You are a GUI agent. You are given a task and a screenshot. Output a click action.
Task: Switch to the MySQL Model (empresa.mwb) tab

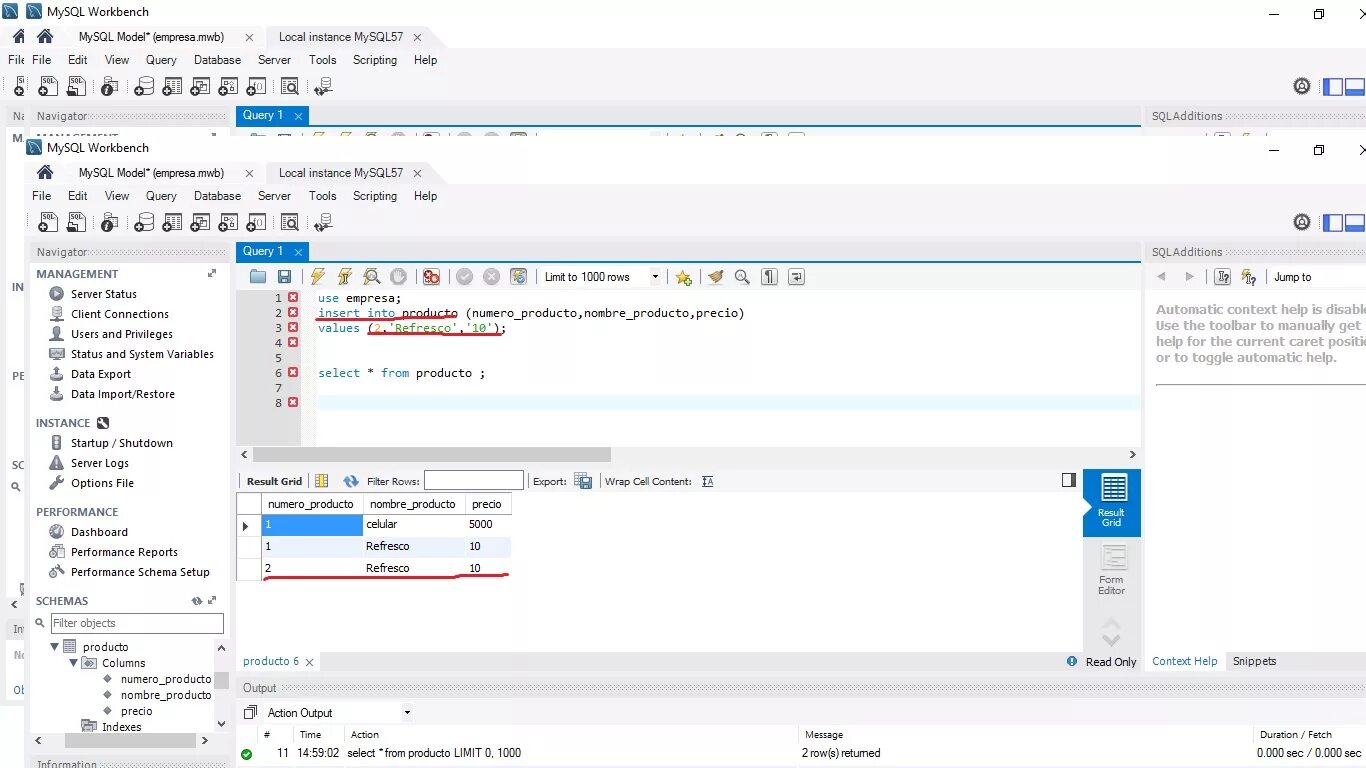151,173
